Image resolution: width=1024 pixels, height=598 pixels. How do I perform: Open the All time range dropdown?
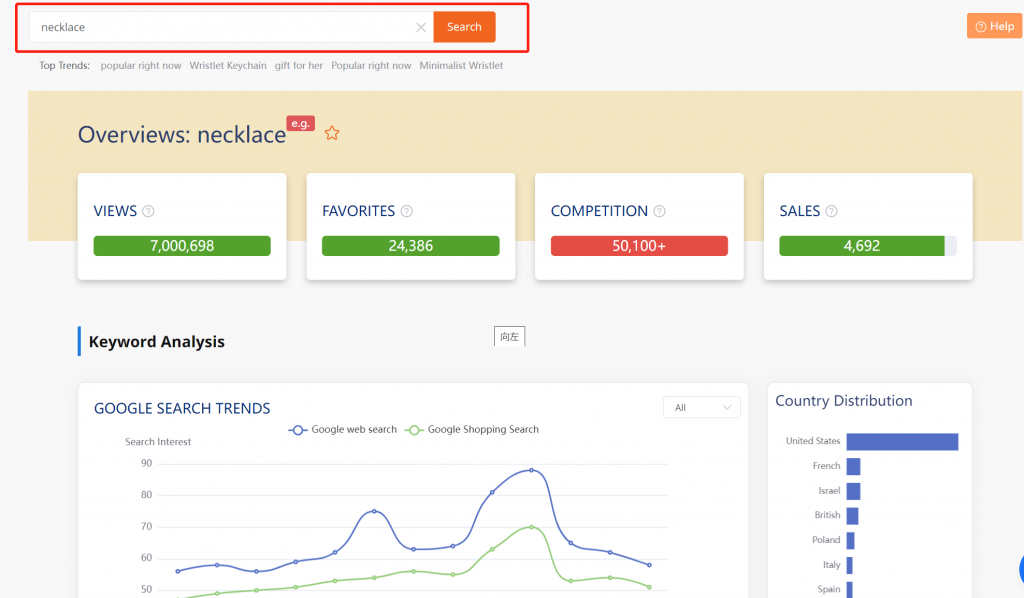701,407
